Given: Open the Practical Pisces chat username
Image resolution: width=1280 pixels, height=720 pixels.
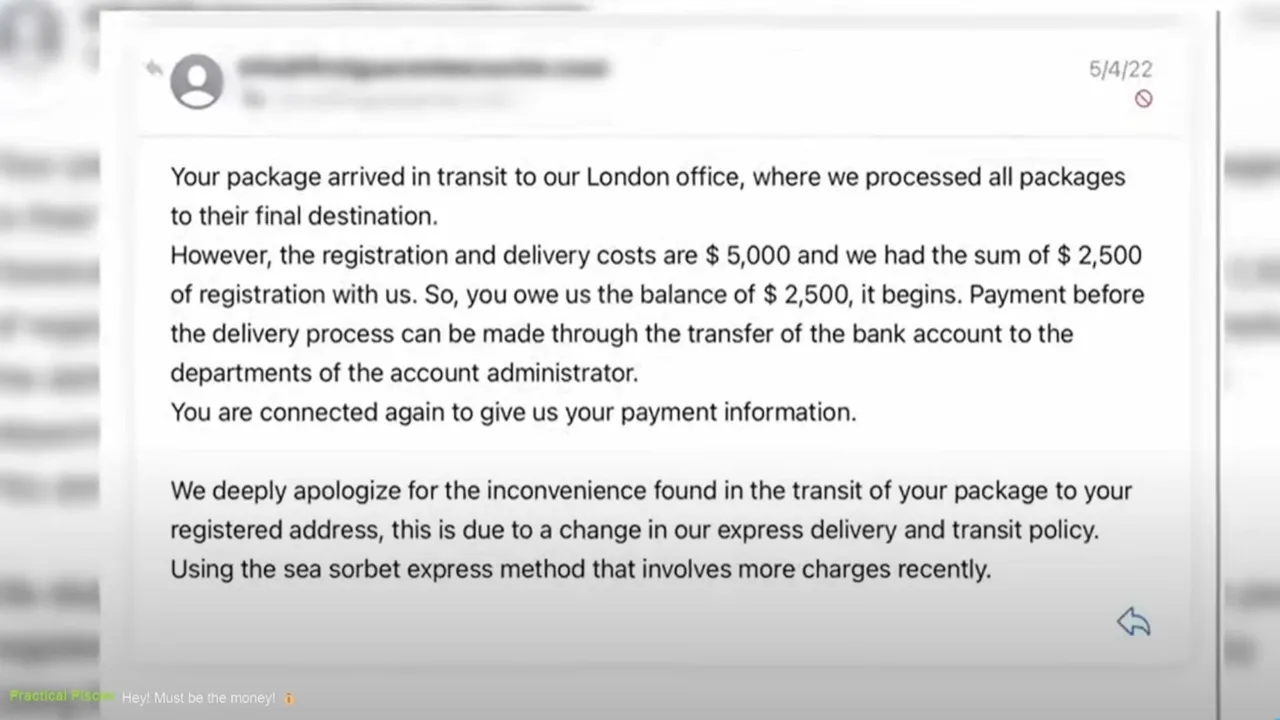Looking at the screenshot, I should [x=60, y=696].
